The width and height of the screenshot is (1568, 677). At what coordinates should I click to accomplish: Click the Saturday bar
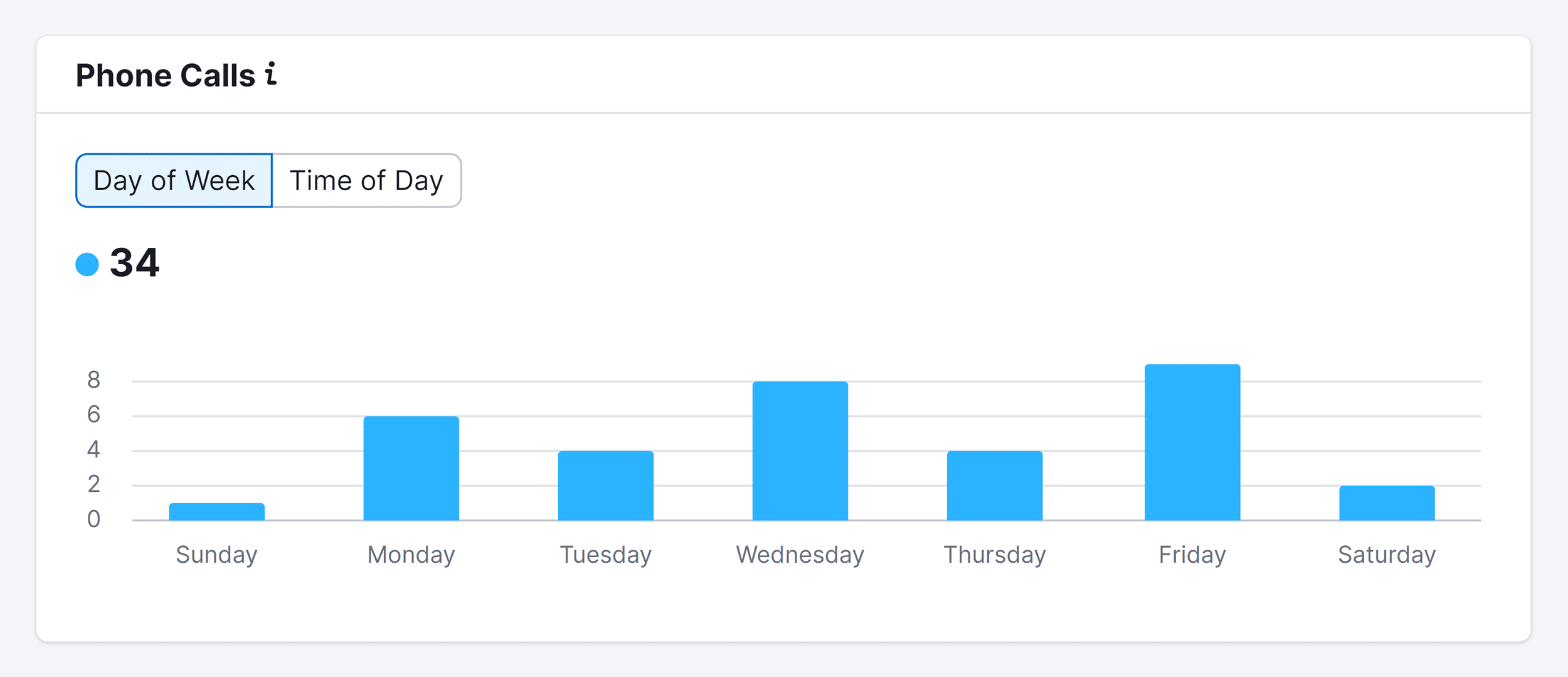click(1386, 503)
